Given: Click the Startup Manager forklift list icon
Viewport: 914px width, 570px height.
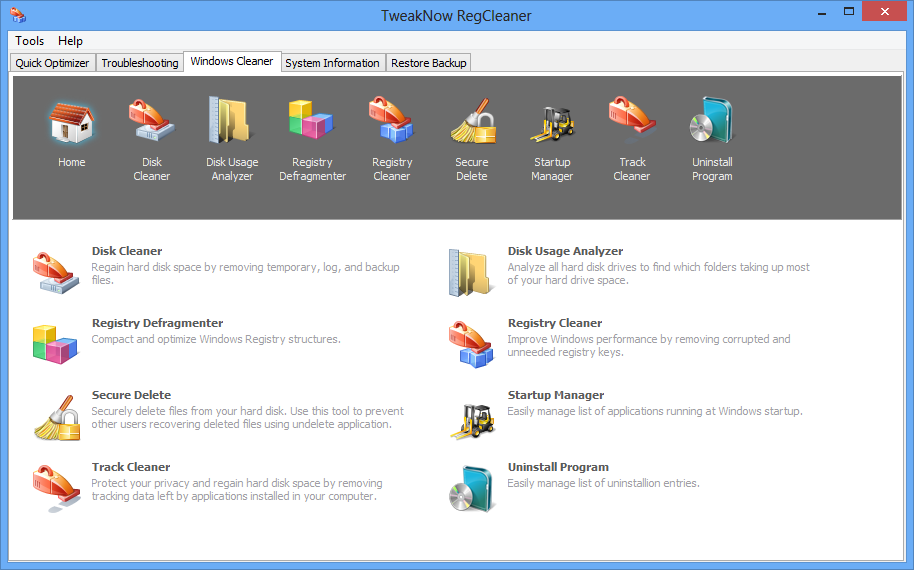Looking at the screenshot, I should pyautogui.click(x=473, y=421).
